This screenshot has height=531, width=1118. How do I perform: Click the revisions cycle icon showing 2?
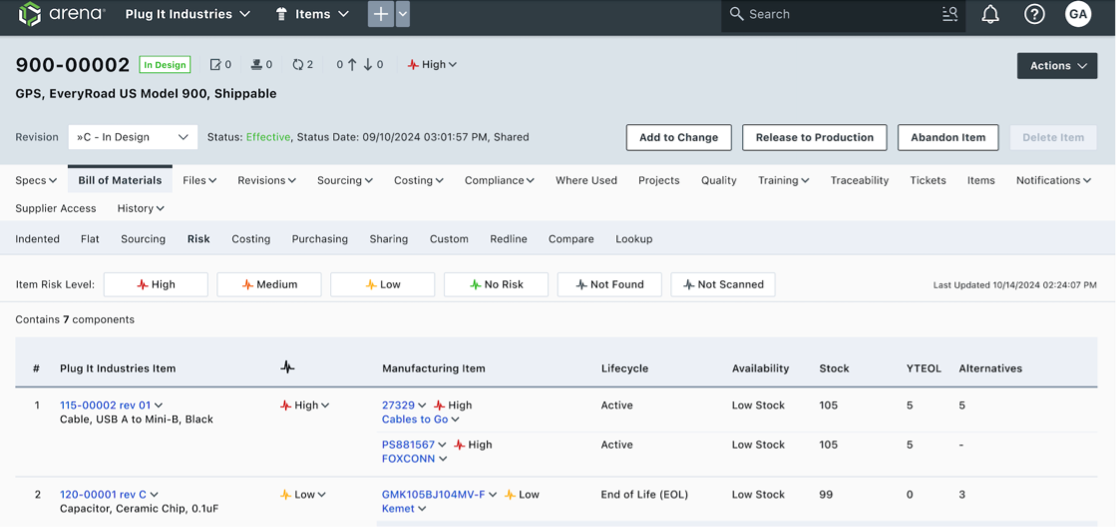(302, 65)
